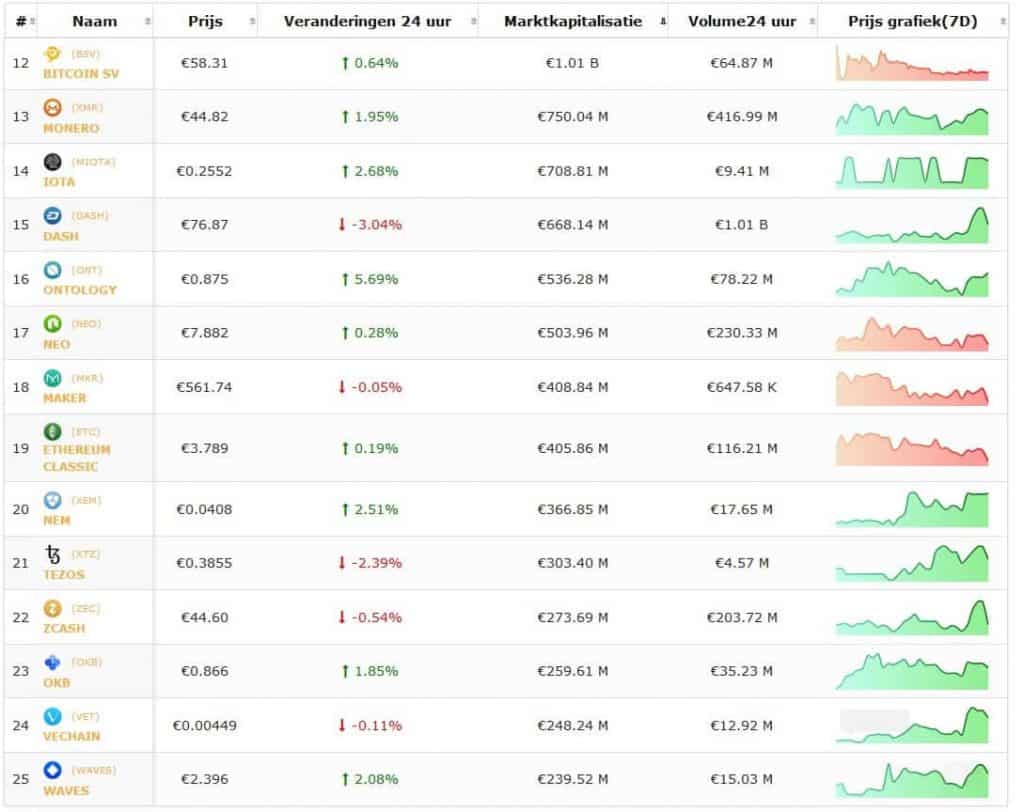Viewport: 1024px width, 812px height.
Task: Sort the table by Prijs column
Action: pos(206,22)
